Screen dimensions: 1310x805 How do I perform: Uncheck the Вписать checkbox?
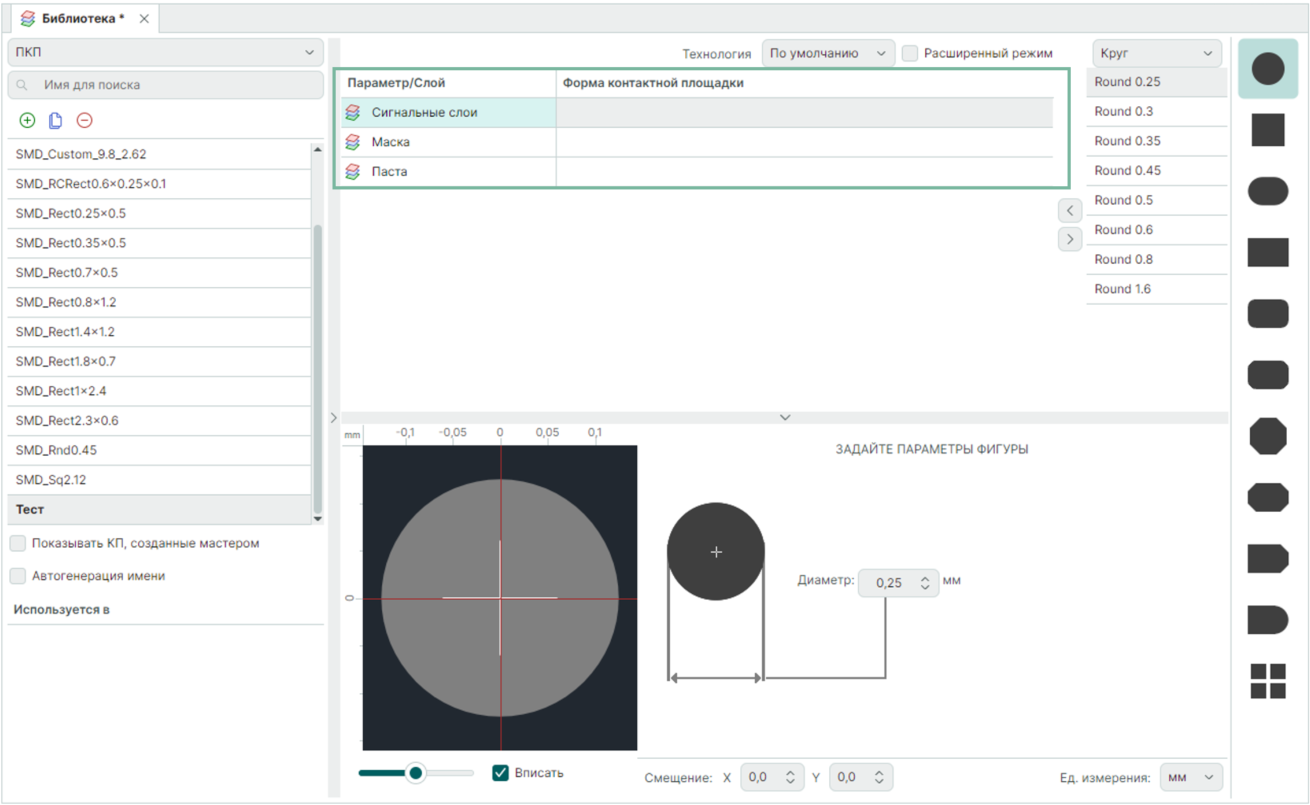click(x=501, y=773)
